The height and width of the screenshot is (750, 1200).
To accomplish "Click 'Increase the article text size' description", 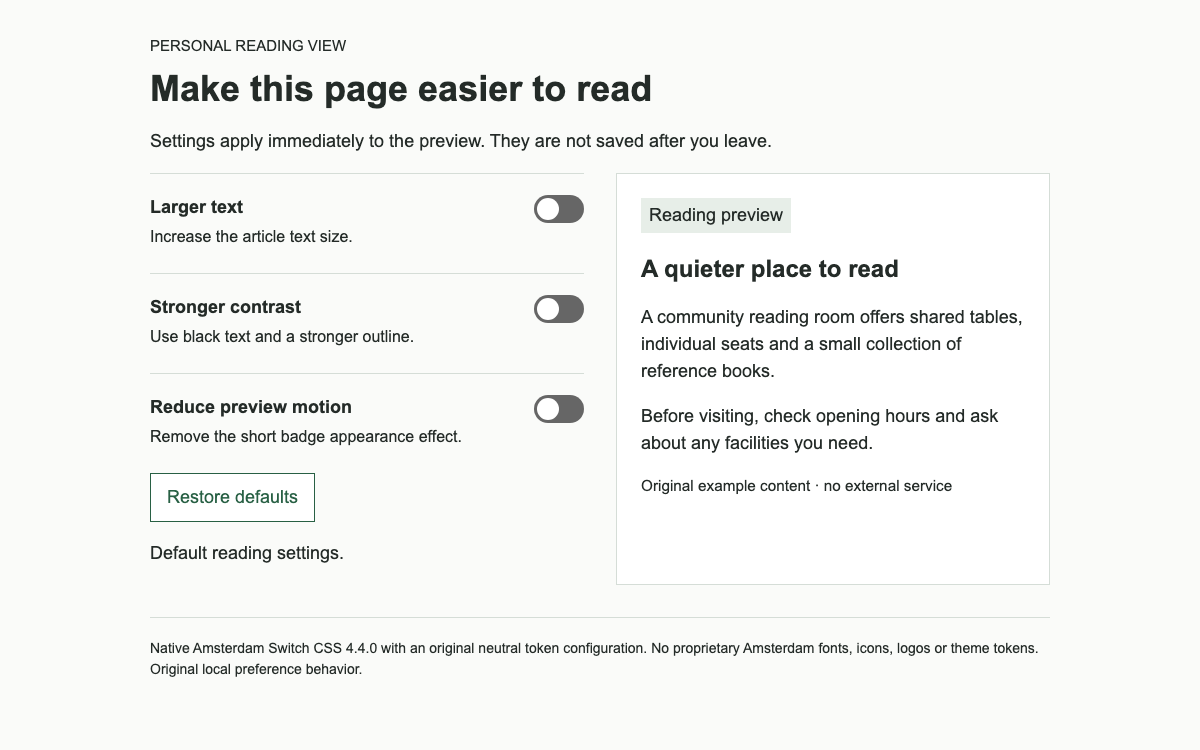I will (251, 237).
